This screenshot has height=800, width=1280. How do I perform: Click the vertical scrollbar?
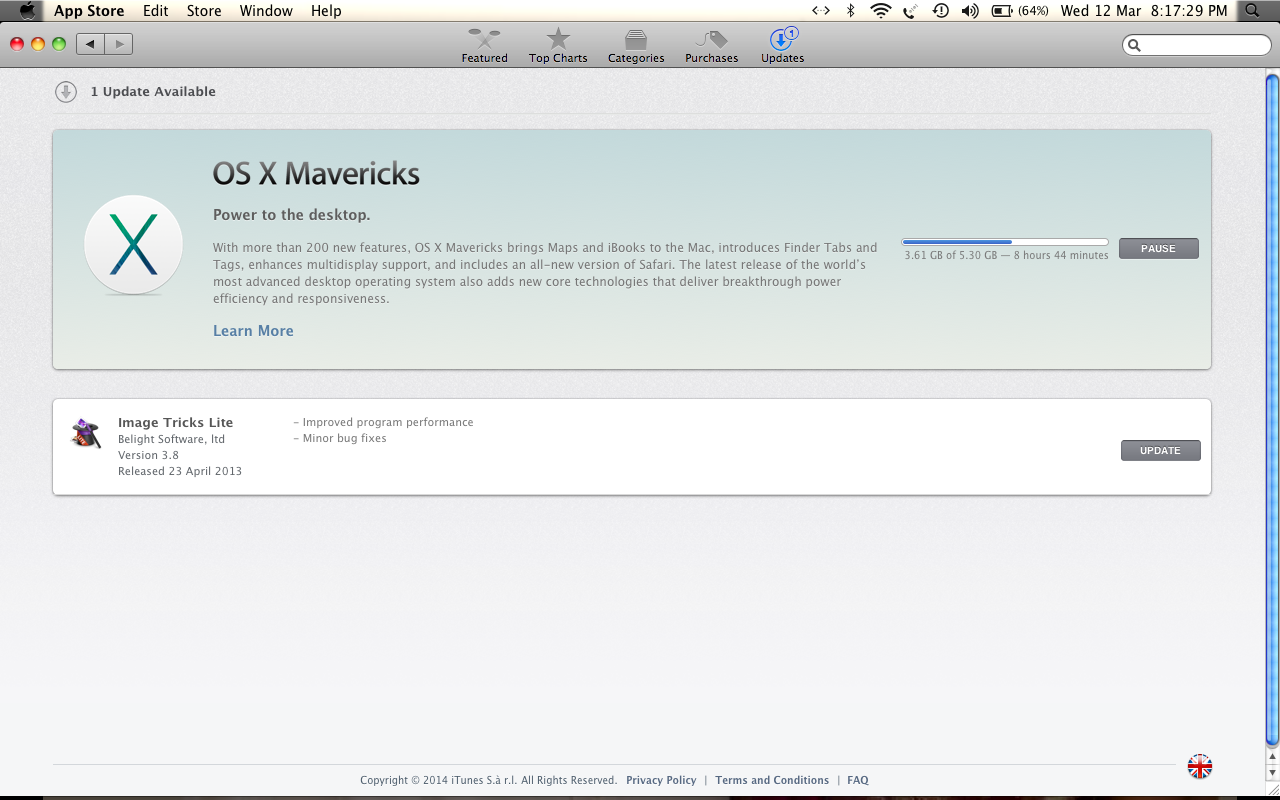1272,410
